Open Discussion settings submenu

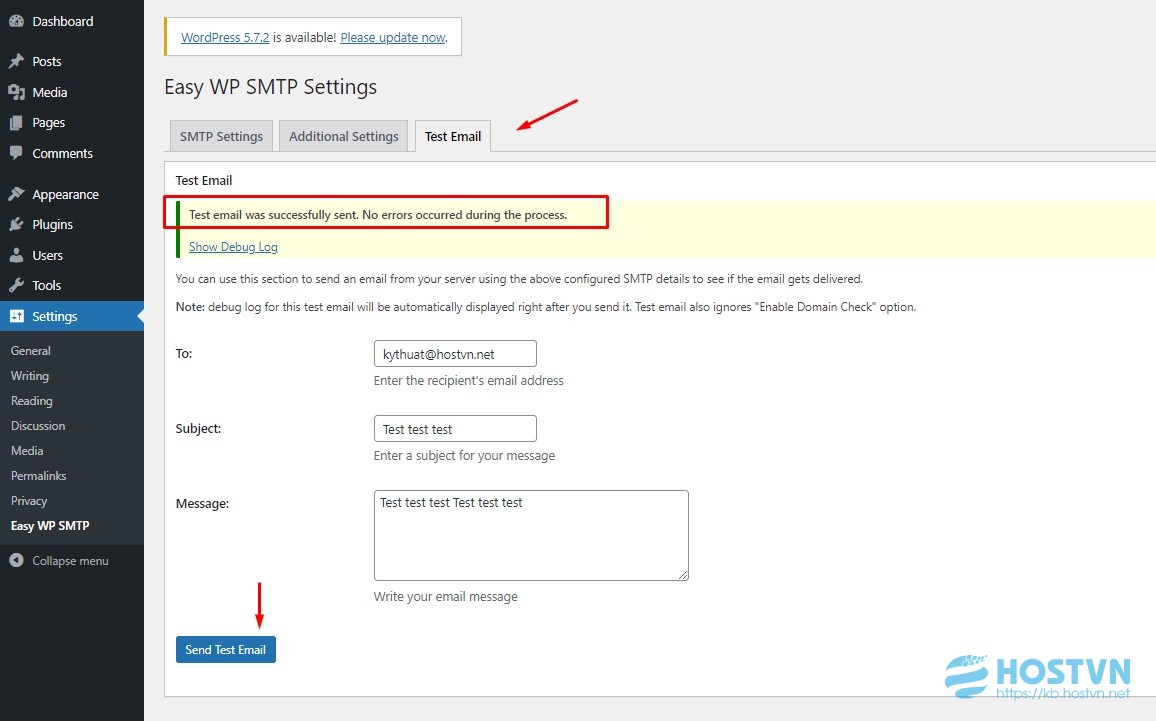coord(38,426)
